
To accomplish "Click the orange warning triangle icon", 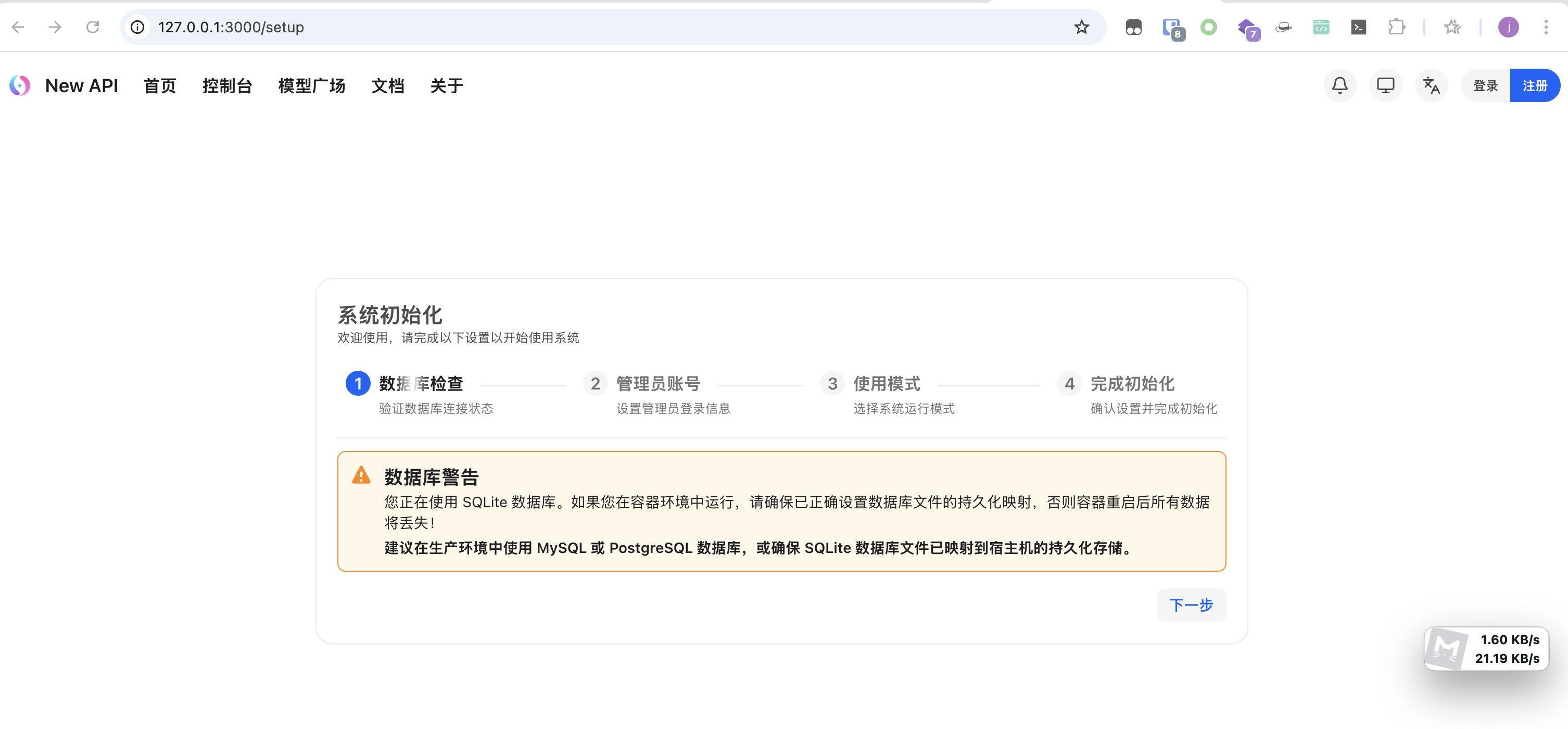I will point(361,475).
